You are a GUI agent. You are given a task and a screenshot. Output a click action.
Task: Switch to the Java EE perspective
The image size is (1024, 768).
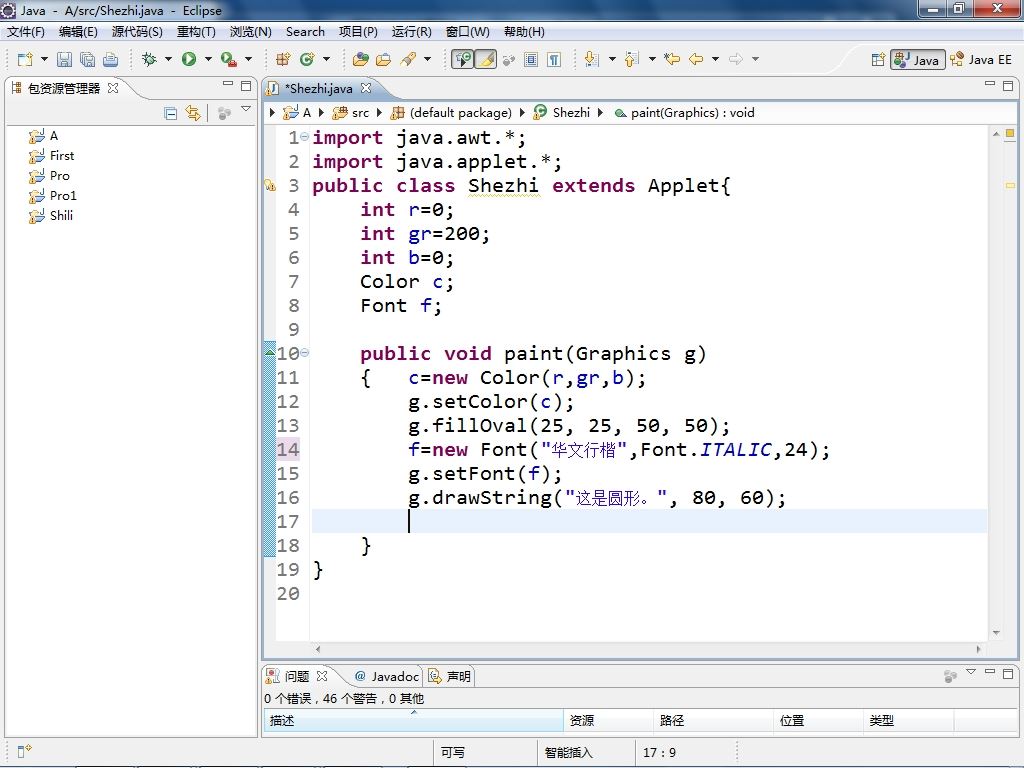point(981,60)
